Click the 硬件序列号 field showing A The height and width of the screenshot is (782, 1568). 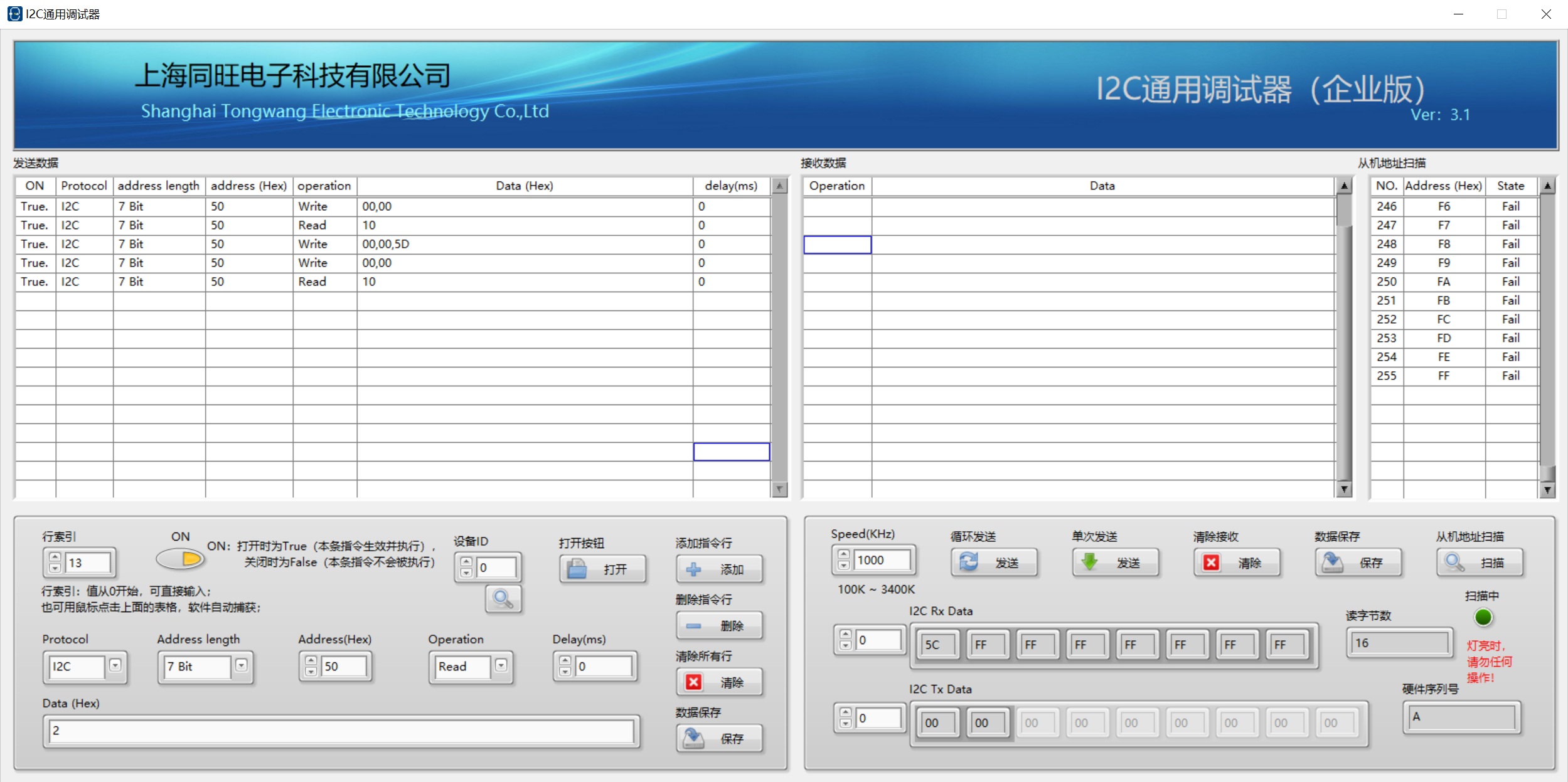click(x=1461, y=717)
